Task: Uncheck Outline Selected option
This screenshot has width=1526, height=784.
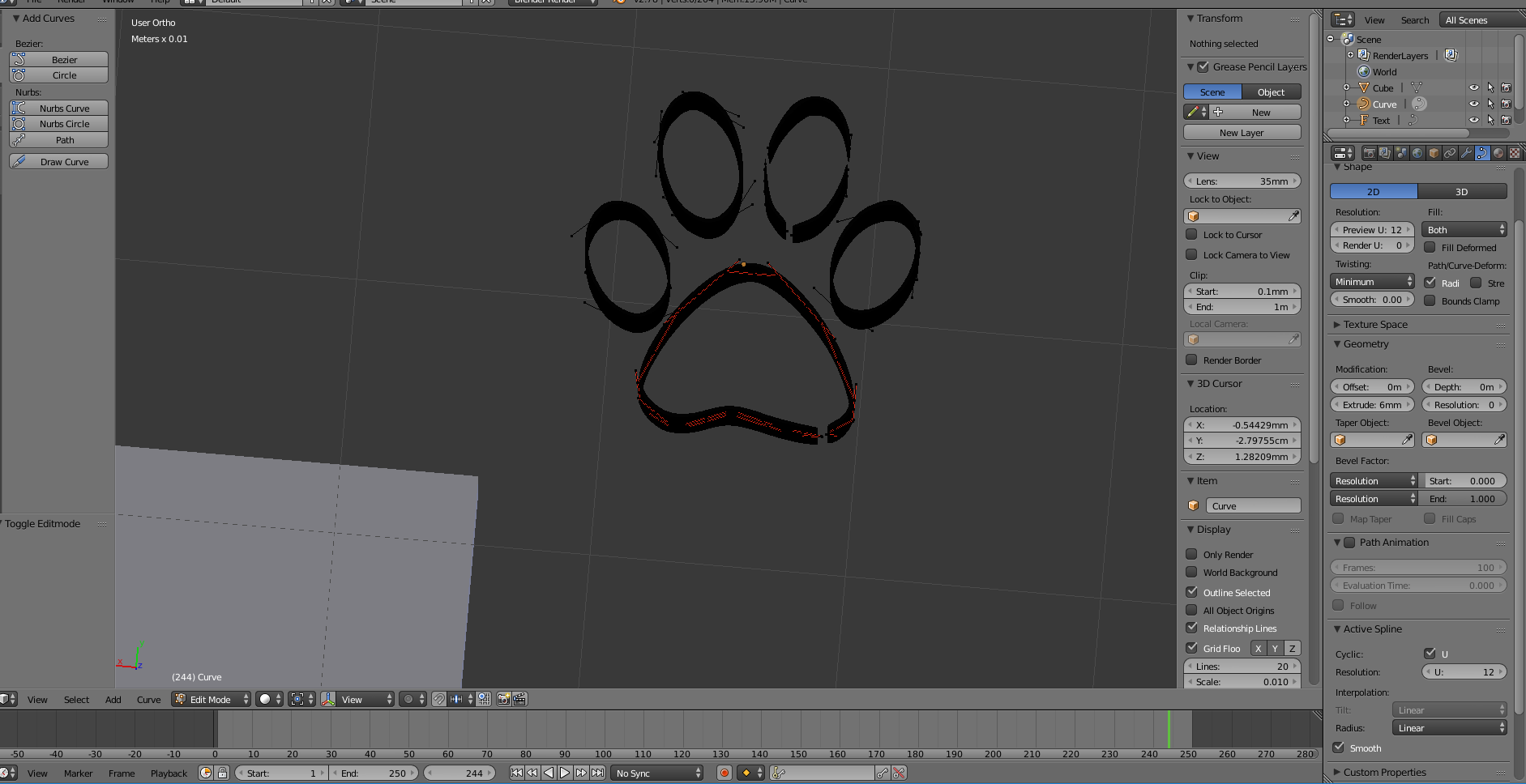Action: coord(1191,592)
